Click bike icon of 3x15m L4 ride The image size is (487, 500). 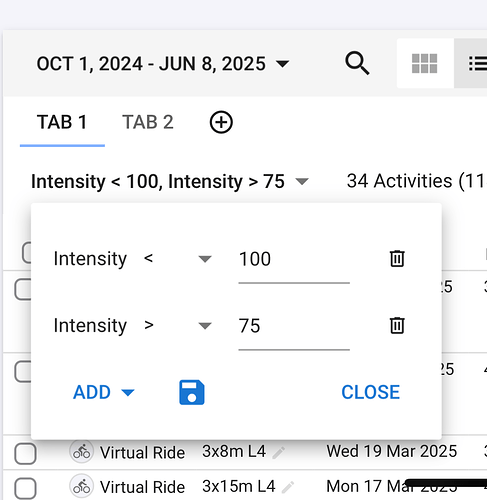(82, 486)
